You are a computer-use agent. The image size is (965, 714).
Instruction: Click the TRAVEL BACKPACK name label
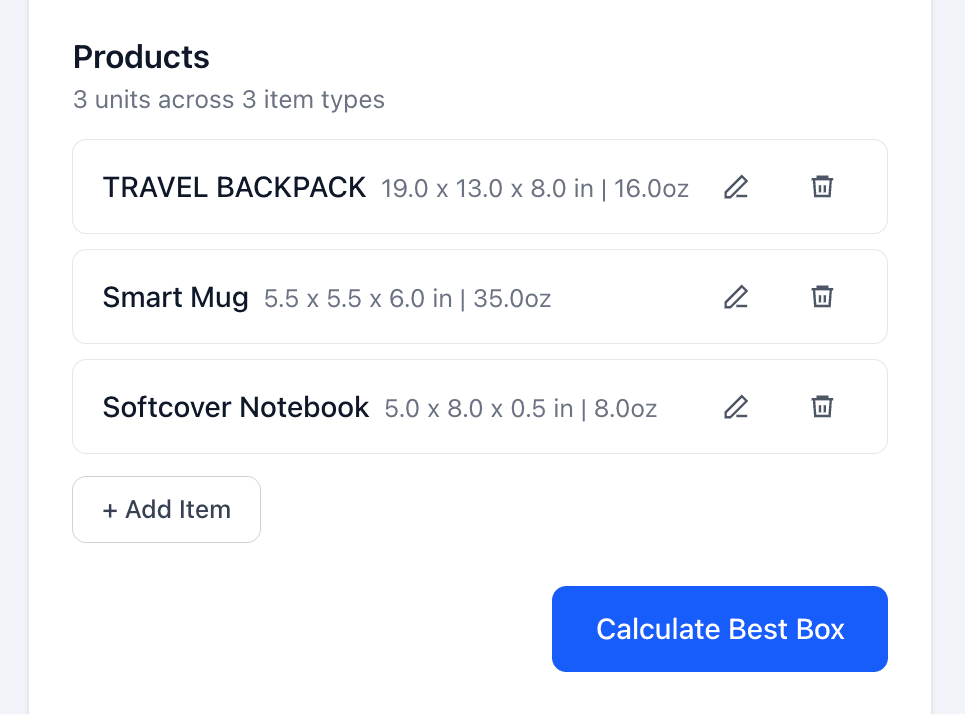pyautogui.click(x=234, y=187)
